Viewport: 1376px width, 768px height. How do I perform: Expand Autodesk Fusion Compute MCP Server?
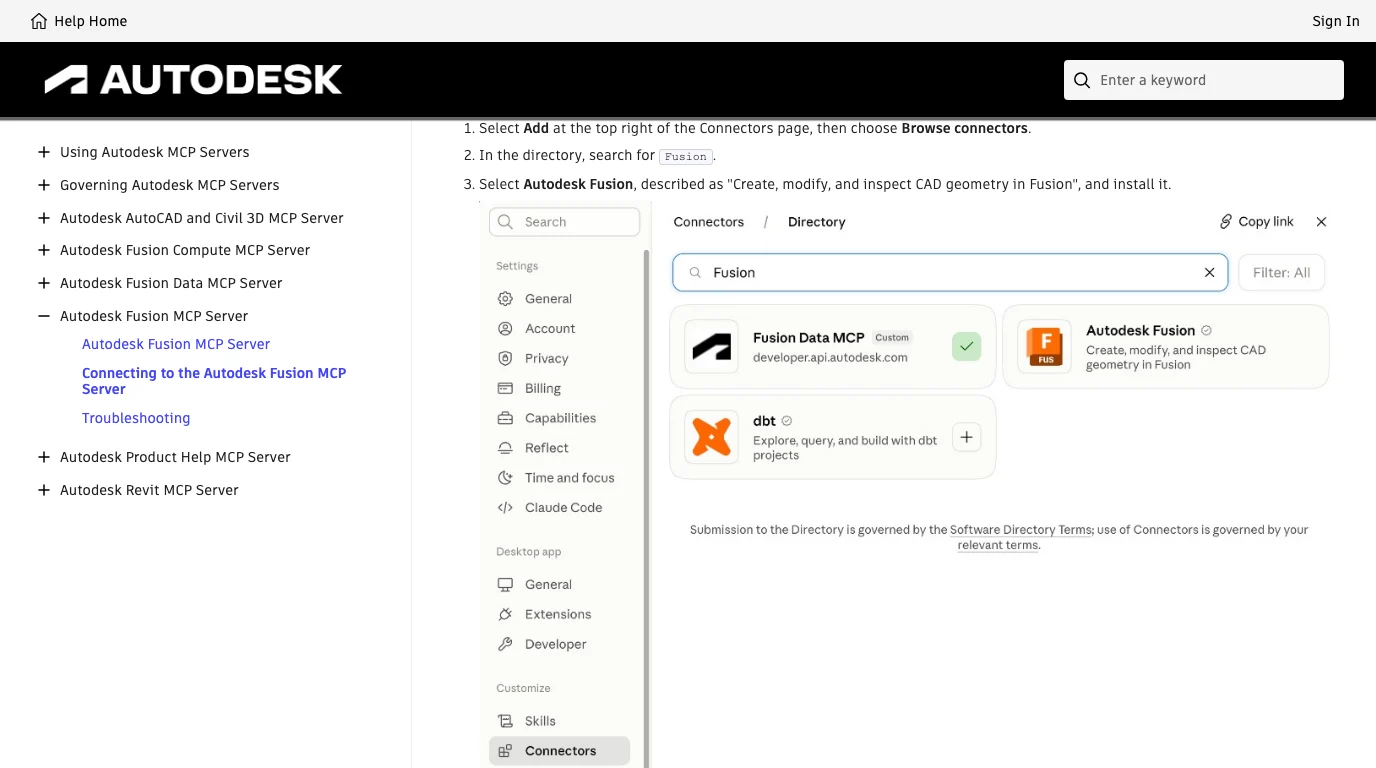pos(43,250)
